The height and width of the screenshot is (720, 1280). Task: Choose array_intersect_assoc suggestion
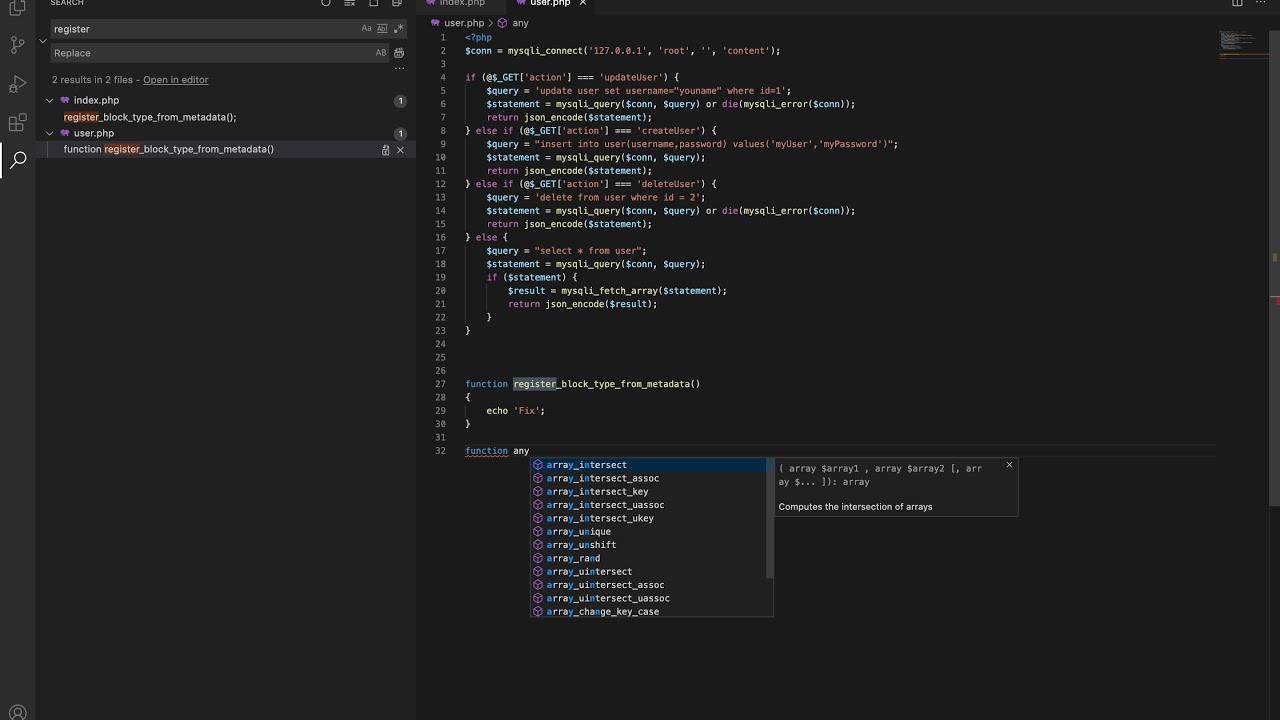[649, 478]
